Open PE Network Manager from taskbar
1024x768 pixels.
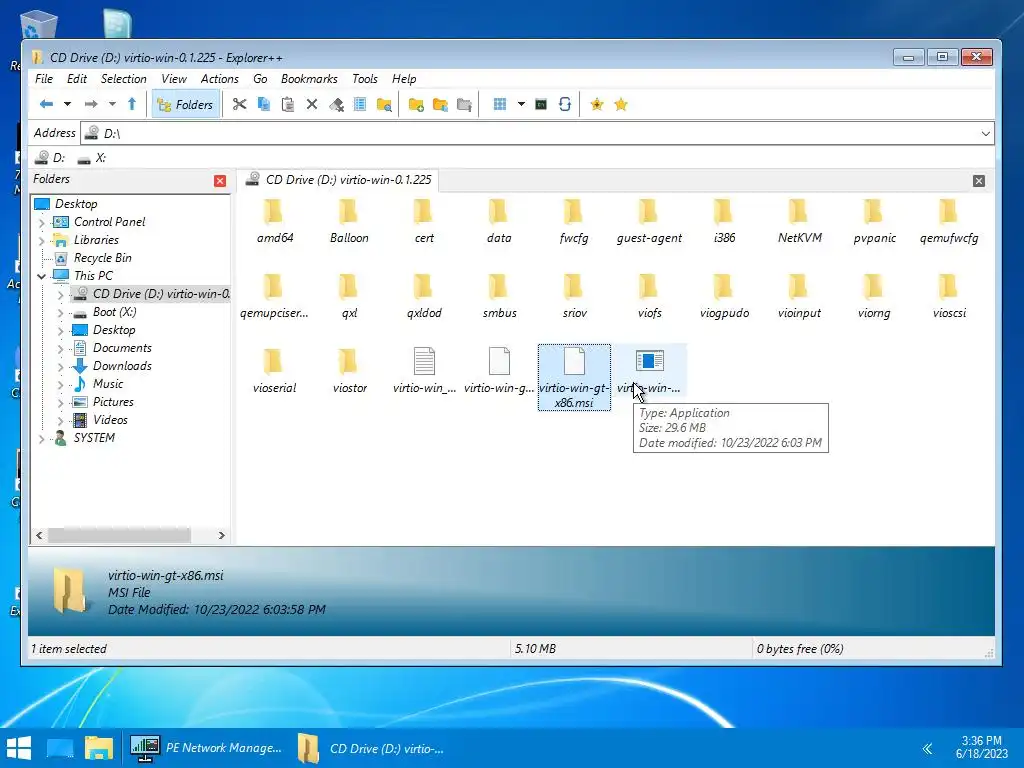206,748
